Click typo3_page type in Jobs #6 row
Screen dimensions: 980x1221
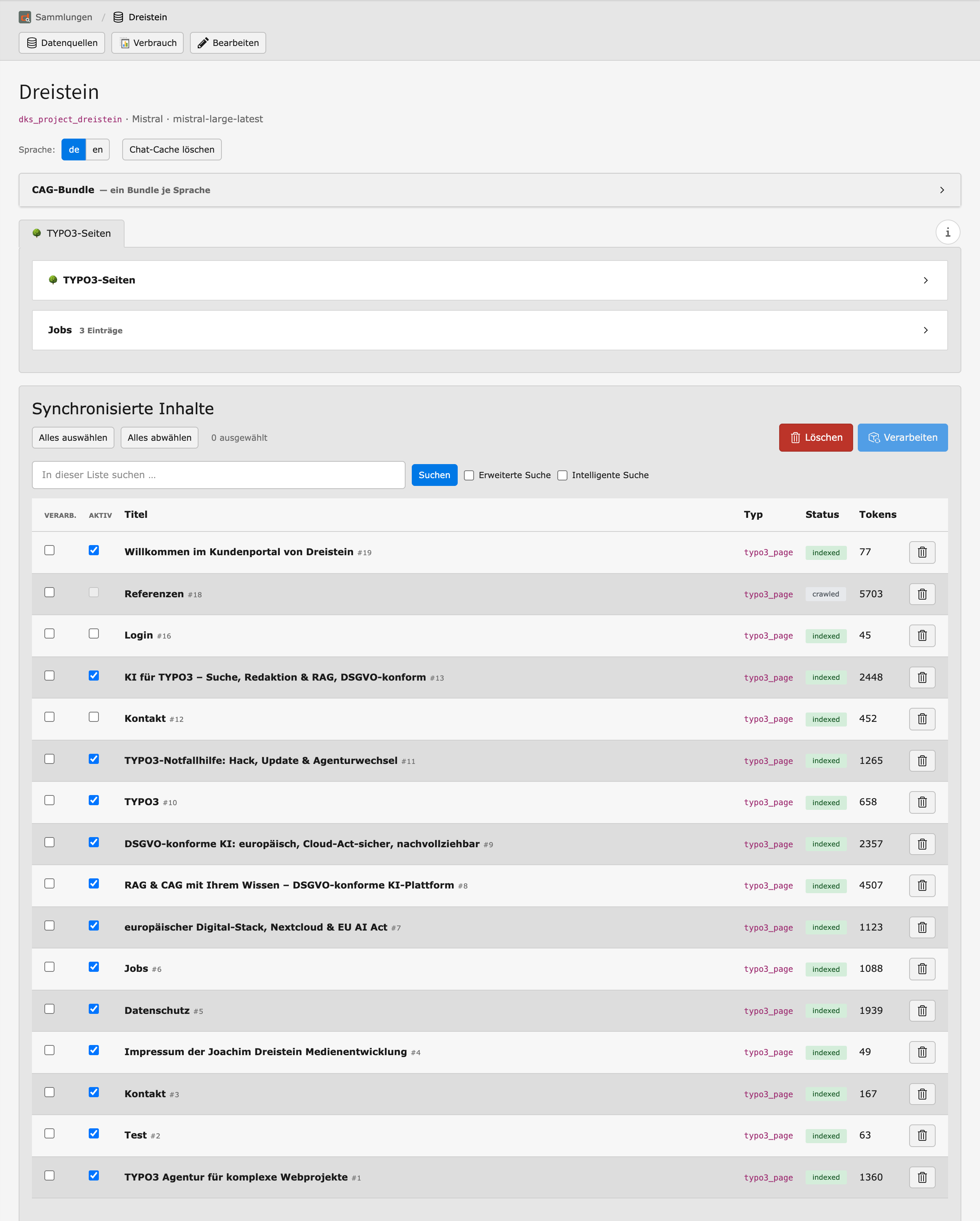pyautogui.click(x=768, y=969)
